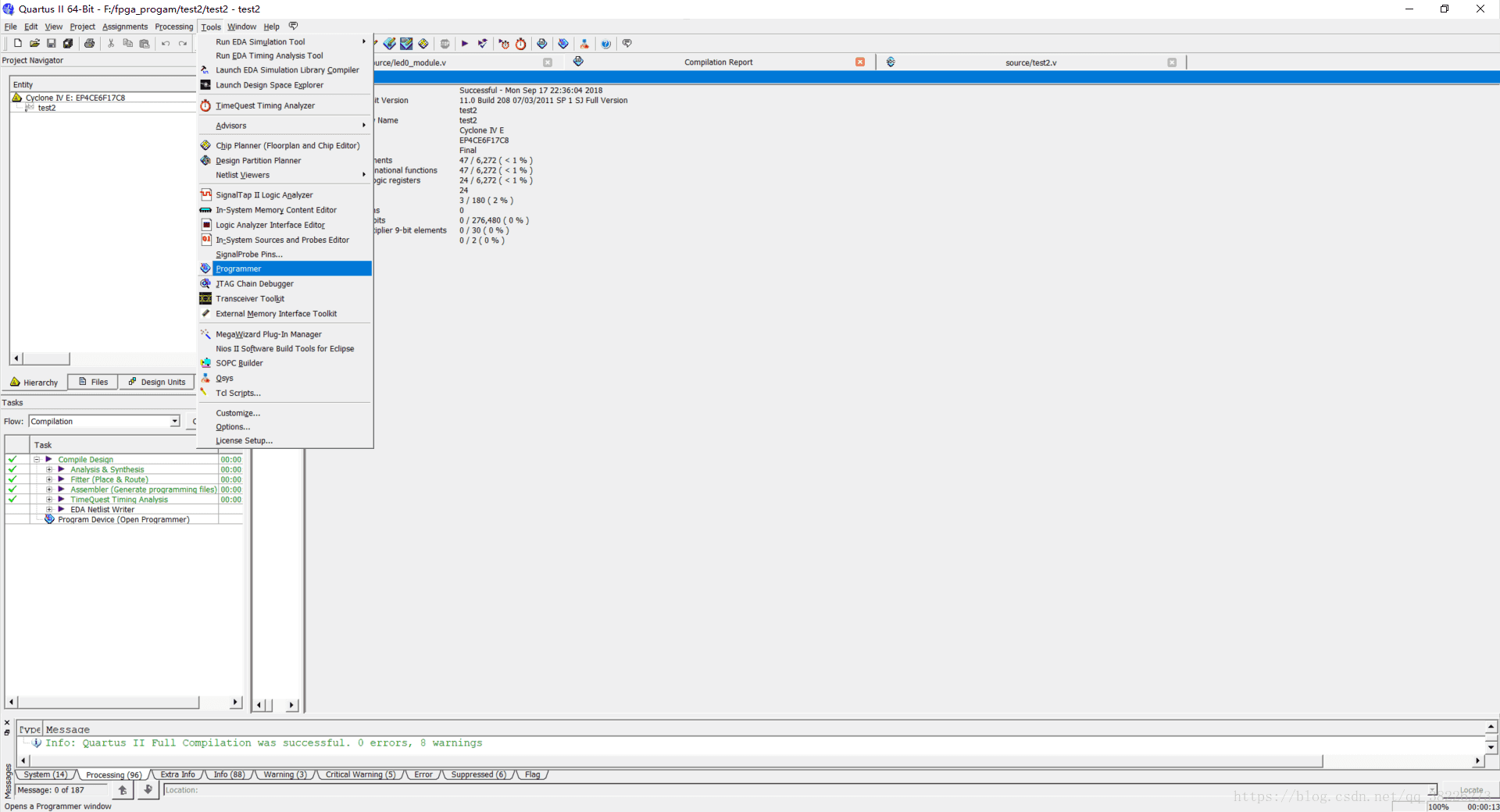
Task: Open the Run EDA Simulation Tool submenu
Action: [x=284, y=42]
